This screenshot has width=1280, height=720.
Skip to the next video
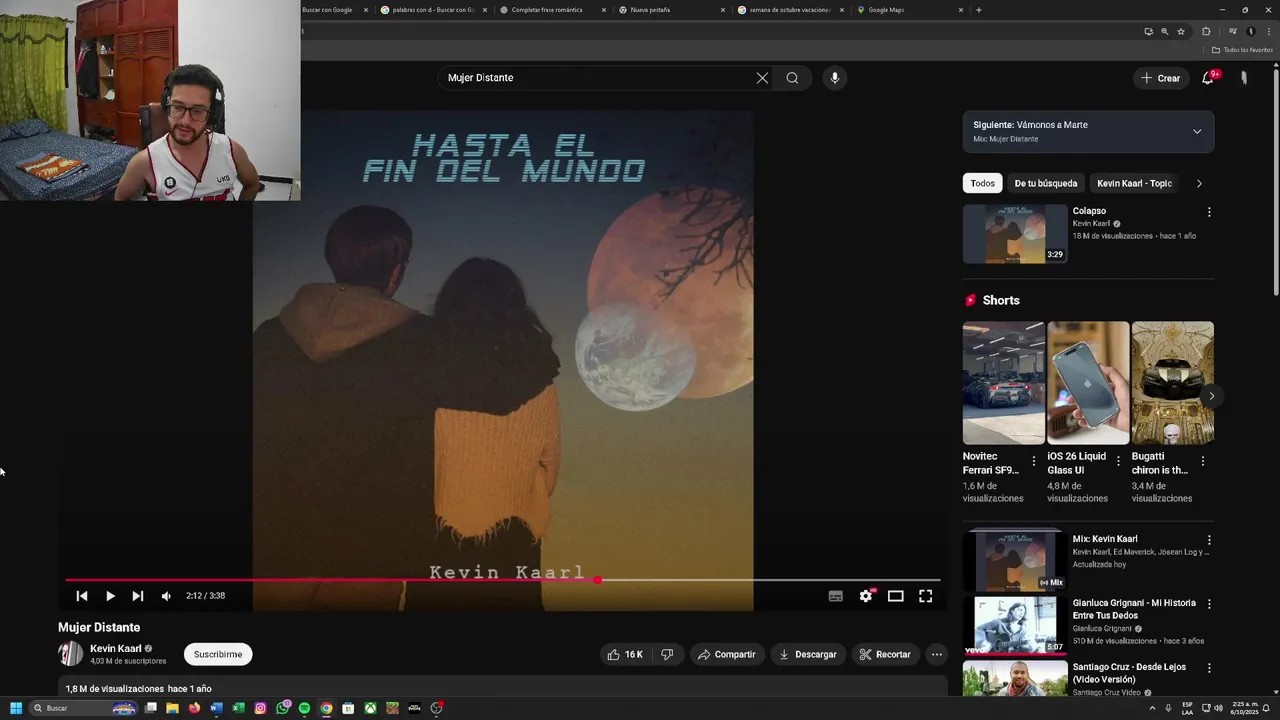(x=138, y=596)
